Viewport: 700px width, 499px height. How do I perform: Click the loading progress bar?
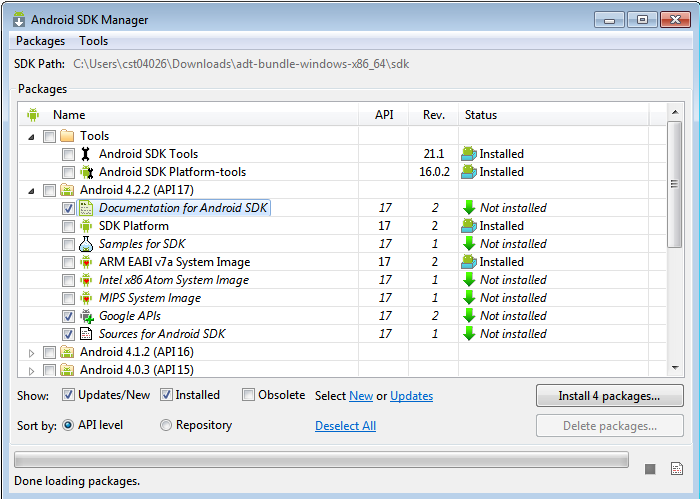(x=321, y=460)
